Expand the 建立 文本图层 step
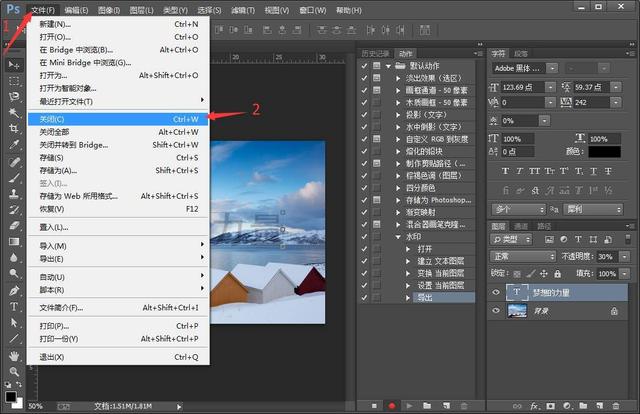 point(408,261)
